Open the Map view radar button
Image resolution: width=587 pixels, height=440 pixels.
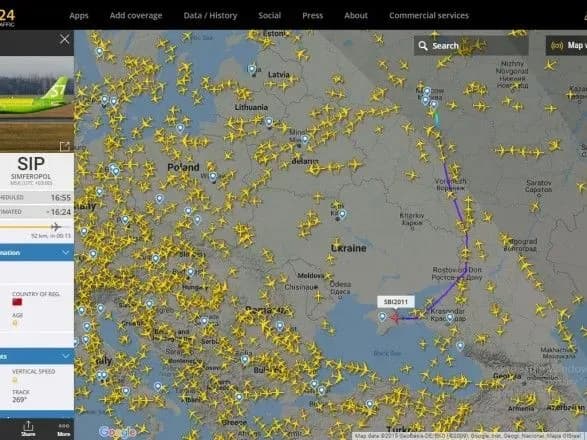coord(566,45)
